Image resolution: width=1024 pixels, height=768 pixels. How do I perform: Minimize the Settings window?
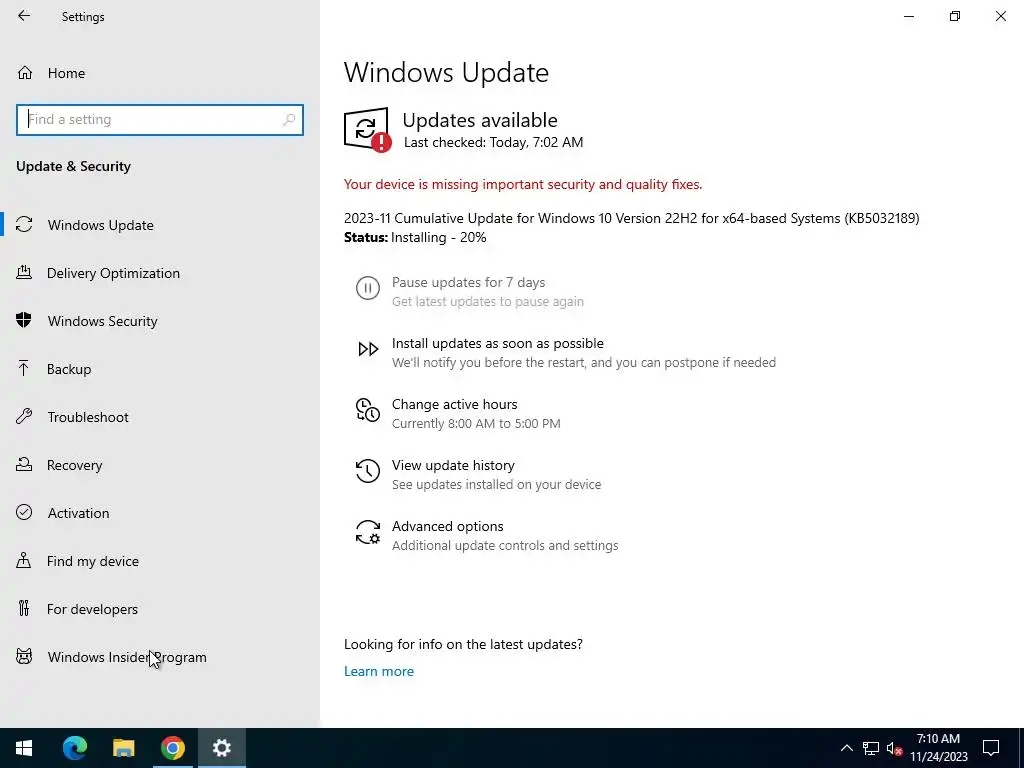coord(908,16)
